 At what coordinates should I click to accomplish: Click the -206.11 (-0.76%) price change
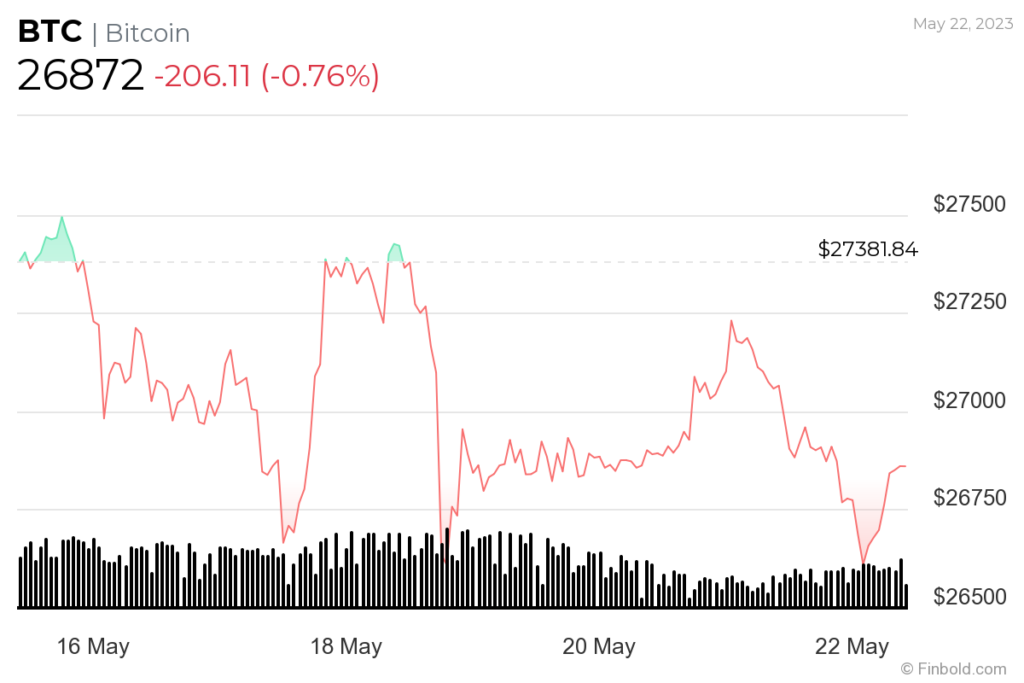tap(266, 76)
